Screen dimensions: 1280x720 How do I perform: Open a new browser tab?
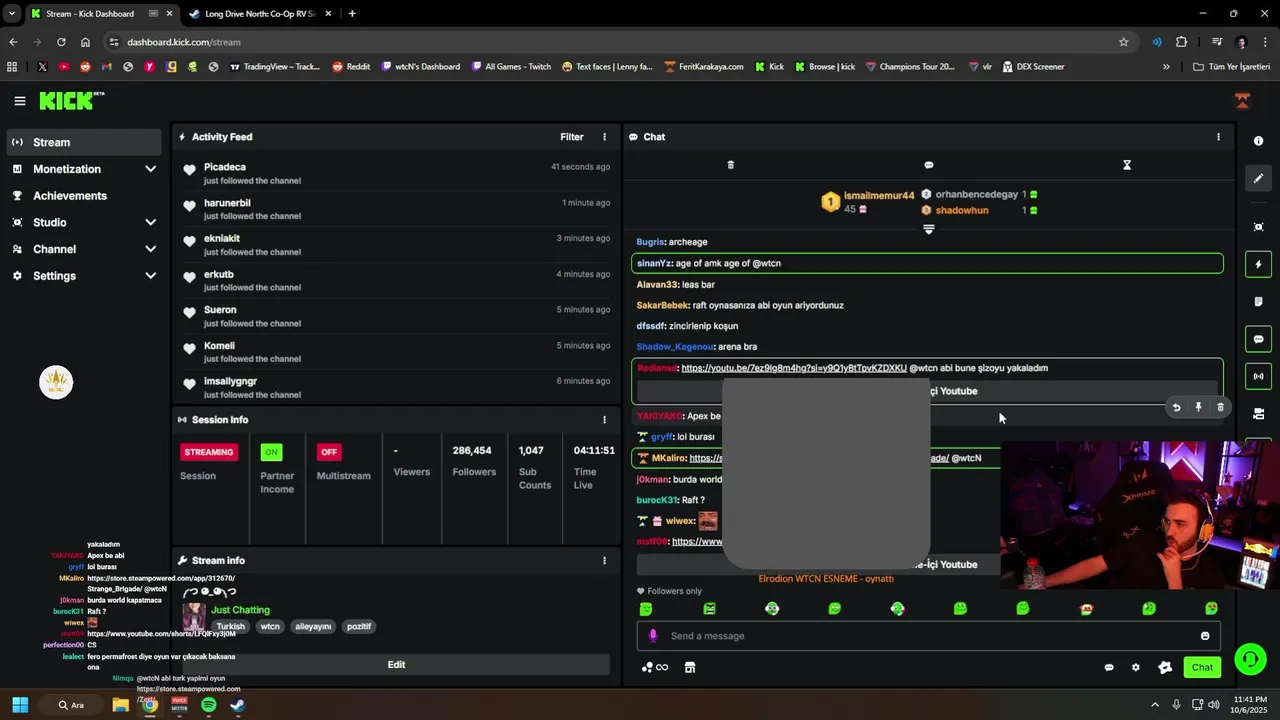point(352,14)
